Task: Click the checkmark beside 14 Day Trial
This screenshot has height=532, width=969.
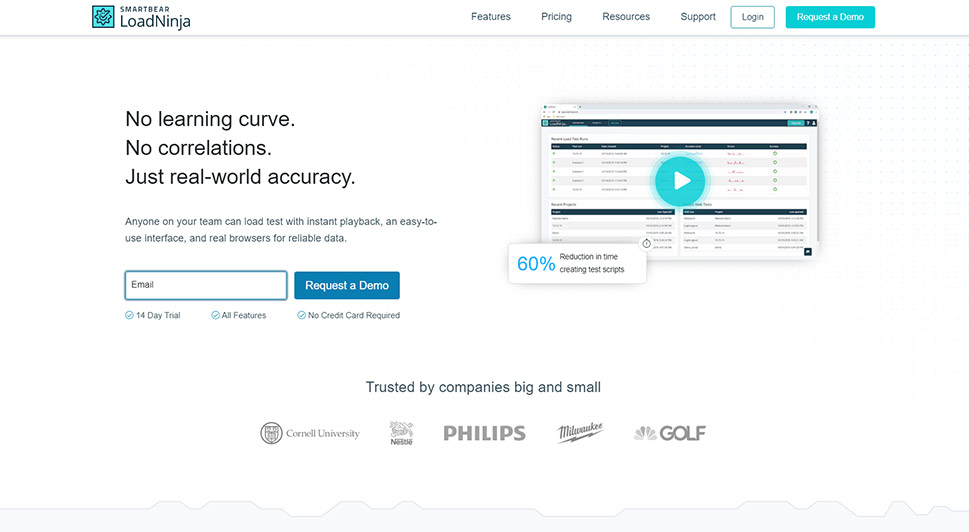Action: [x=129, y=315]
